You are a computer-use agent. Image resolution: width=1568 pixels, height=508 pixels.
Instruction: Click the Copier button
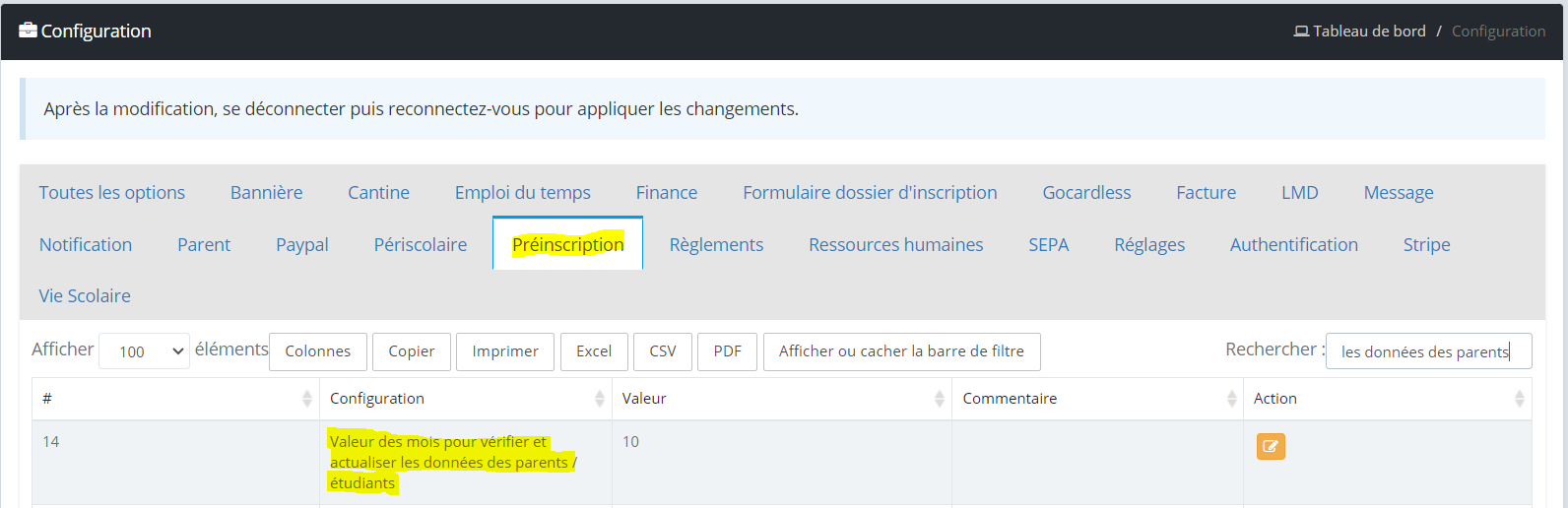412,351
